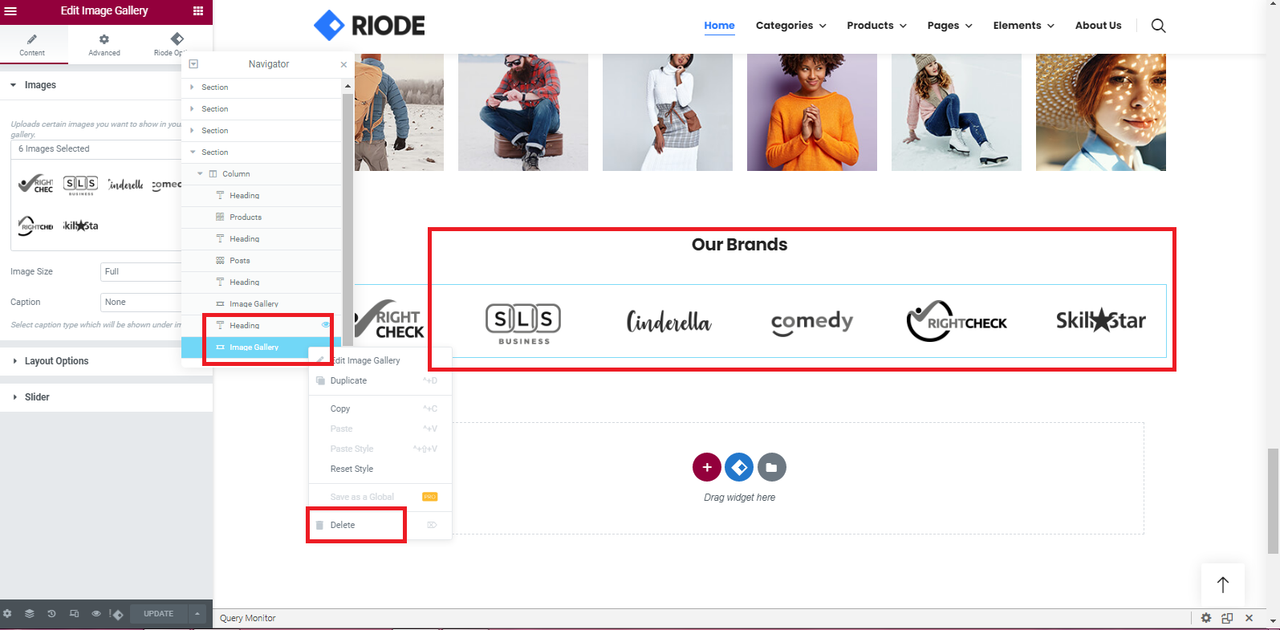The width and height of the screenshot is (1280, 630).
Task: Click the blue Riode studio button
Action: pyautogui.click(x=739, y=467)
